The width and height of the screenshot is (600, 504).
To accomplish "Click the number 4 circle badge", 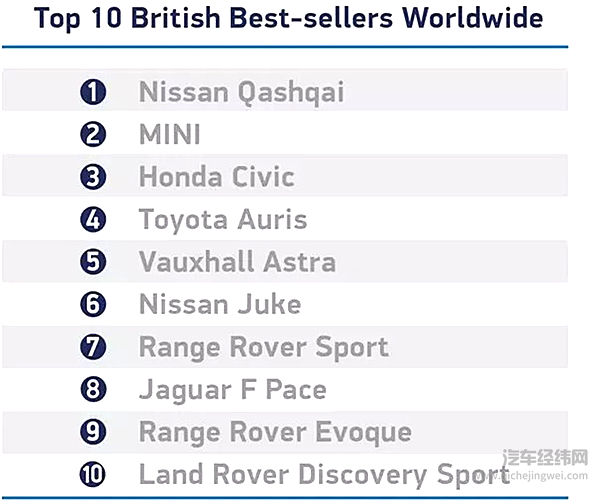I will pyautogui.click(x=93, y=220).
